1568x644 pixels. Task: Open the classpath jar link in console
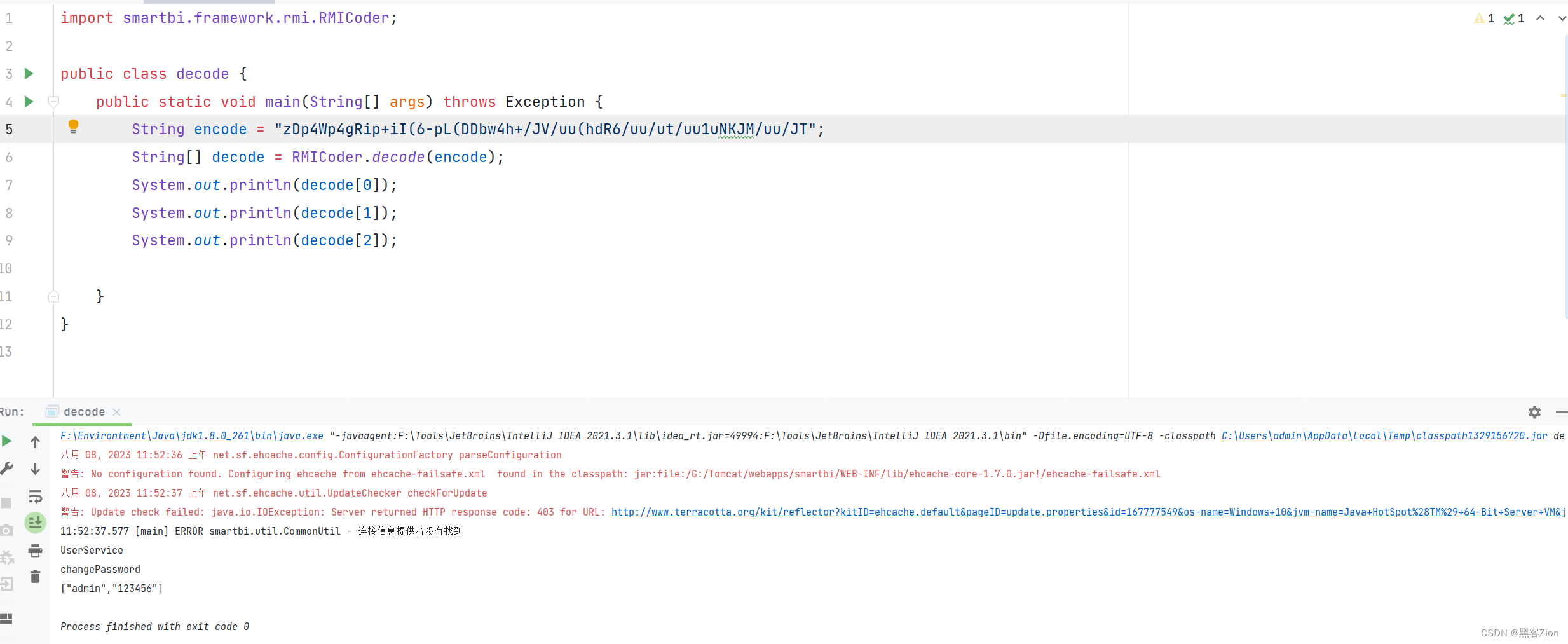pos(1384,436)
